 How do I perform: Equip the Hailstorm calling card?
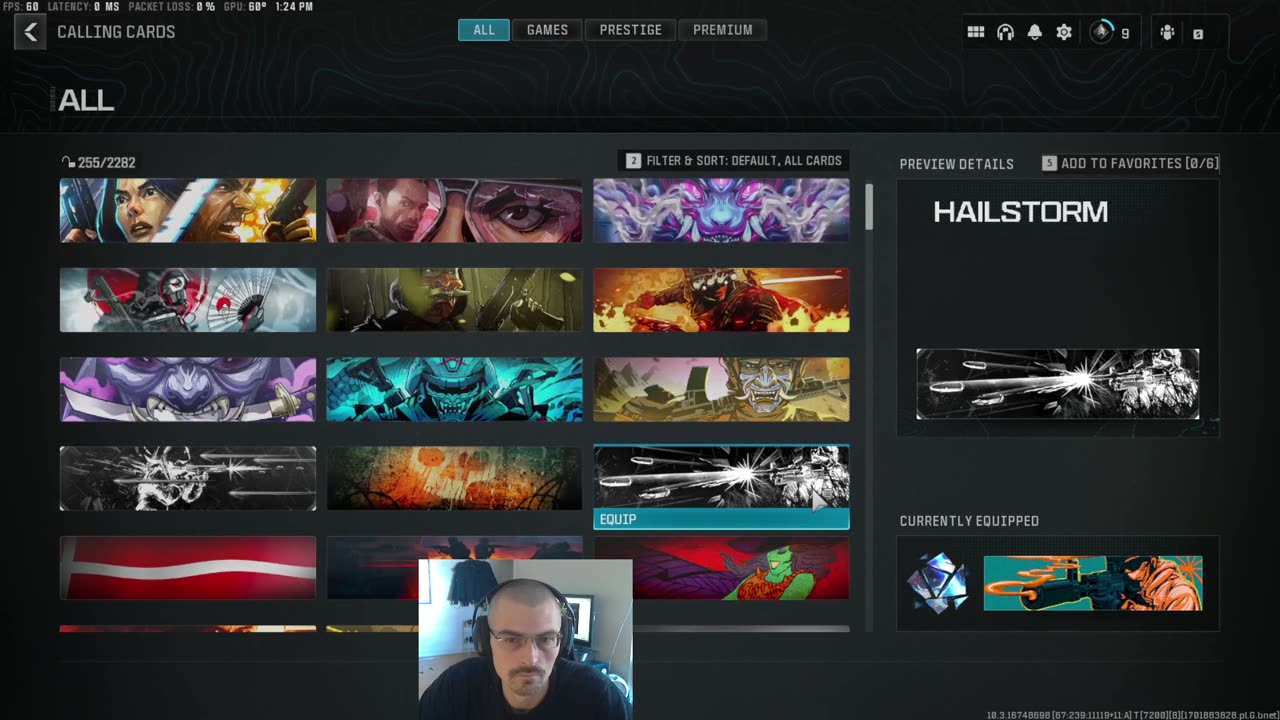tap(721, 519)
